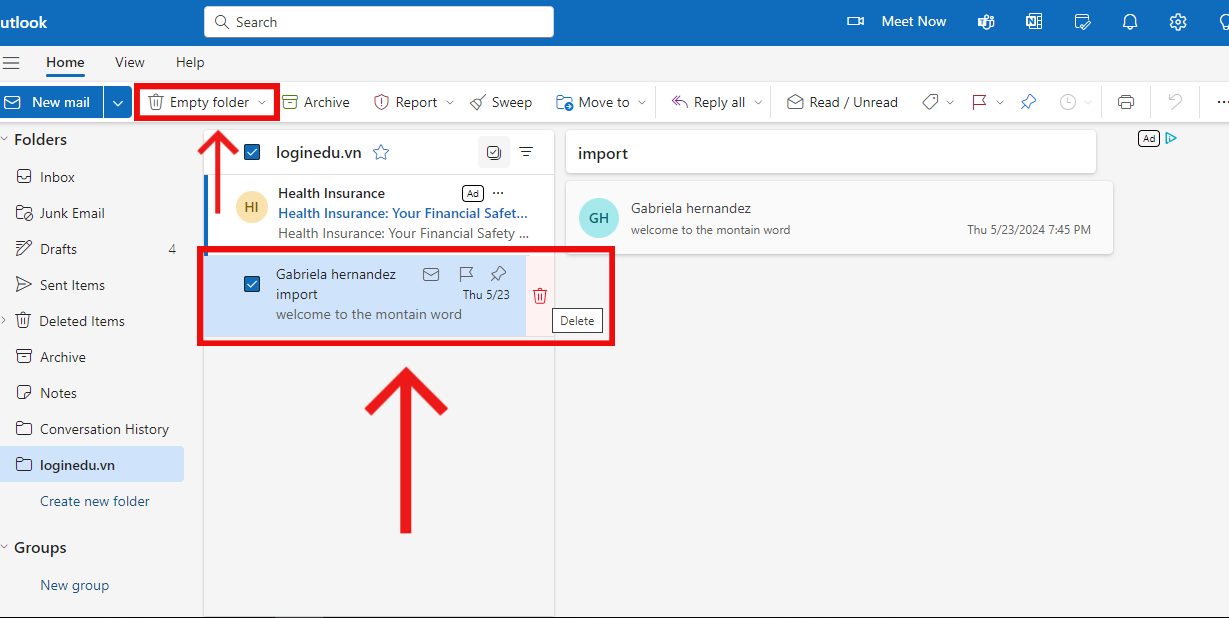1229x618 pixels.
Task: Click the Read / Unread button
Action: [x=842, y=102]
